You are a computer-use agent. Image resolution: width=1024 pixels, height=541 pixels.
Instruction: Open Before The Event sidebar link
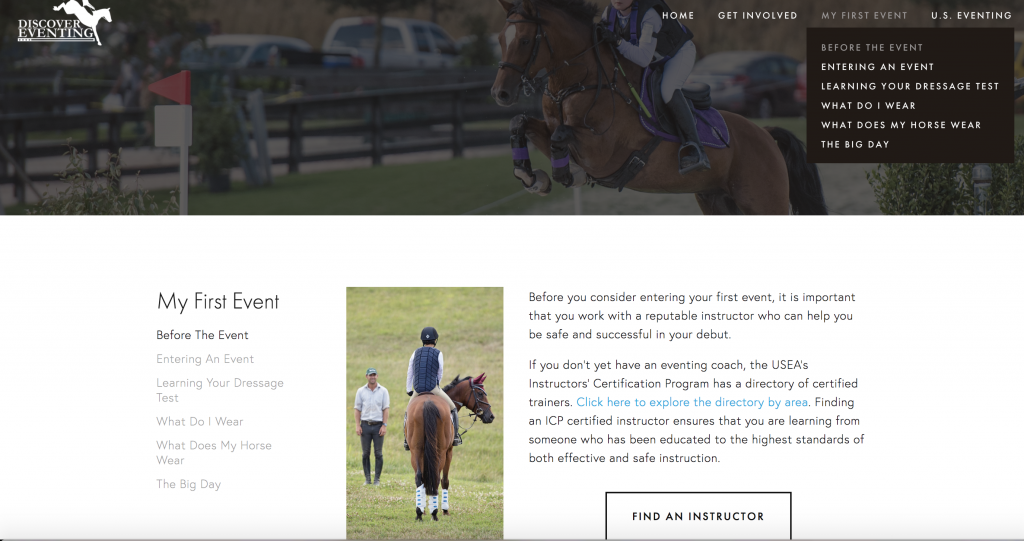pyautogui.click(x=202, y=335)
